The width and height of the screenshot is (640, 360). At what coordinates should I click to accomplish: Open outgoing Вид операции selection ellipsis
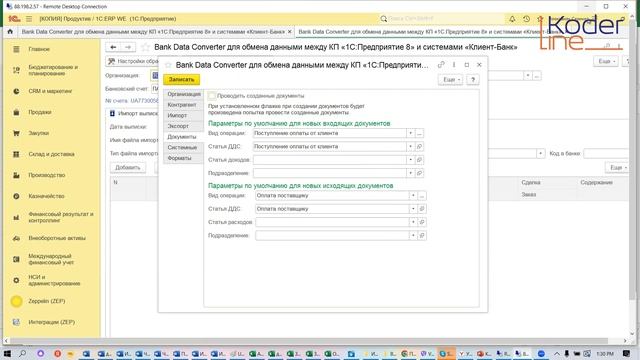[422, 196]
